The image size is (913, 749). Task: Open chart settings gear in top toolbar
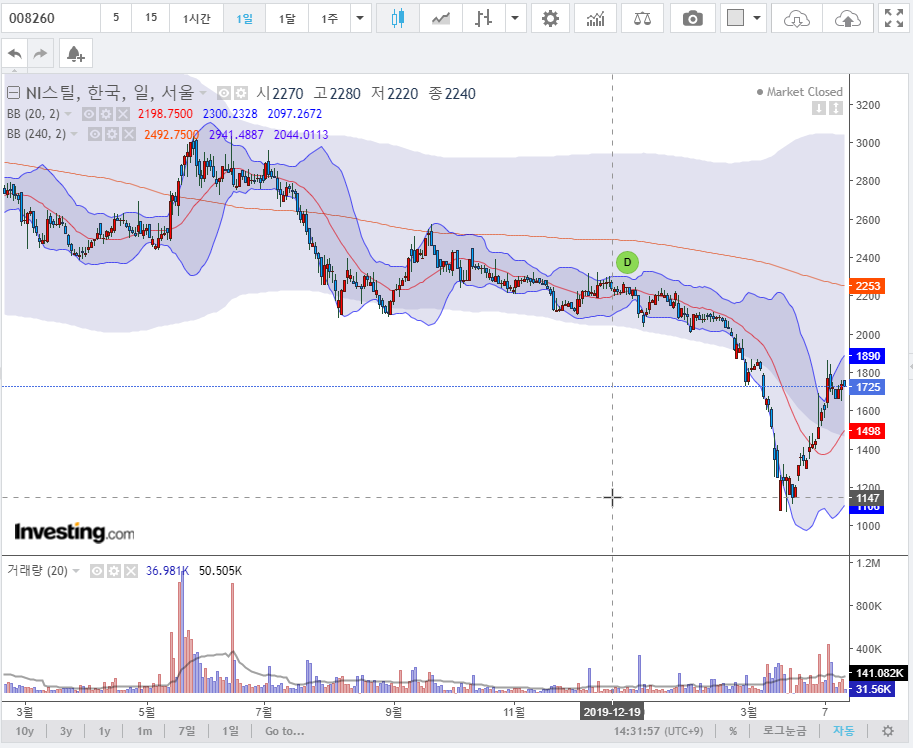click(x=550, y=19)
